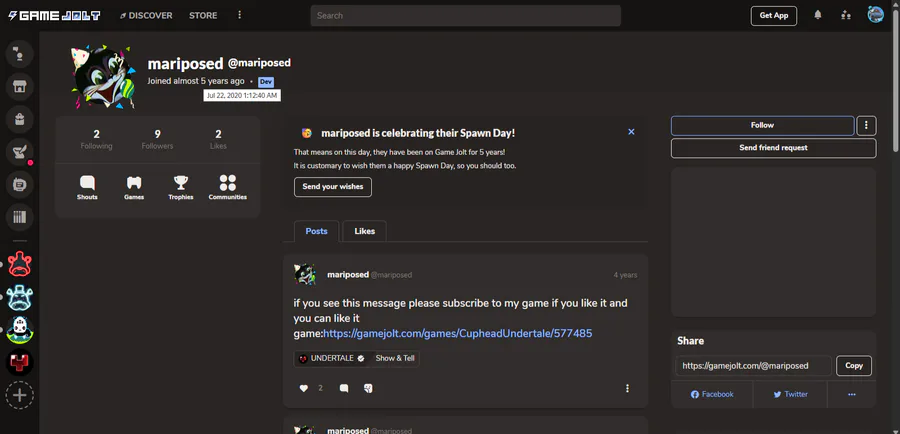Open the CupheadUndertale game link

pyautogui.click(x=457, y=333)
